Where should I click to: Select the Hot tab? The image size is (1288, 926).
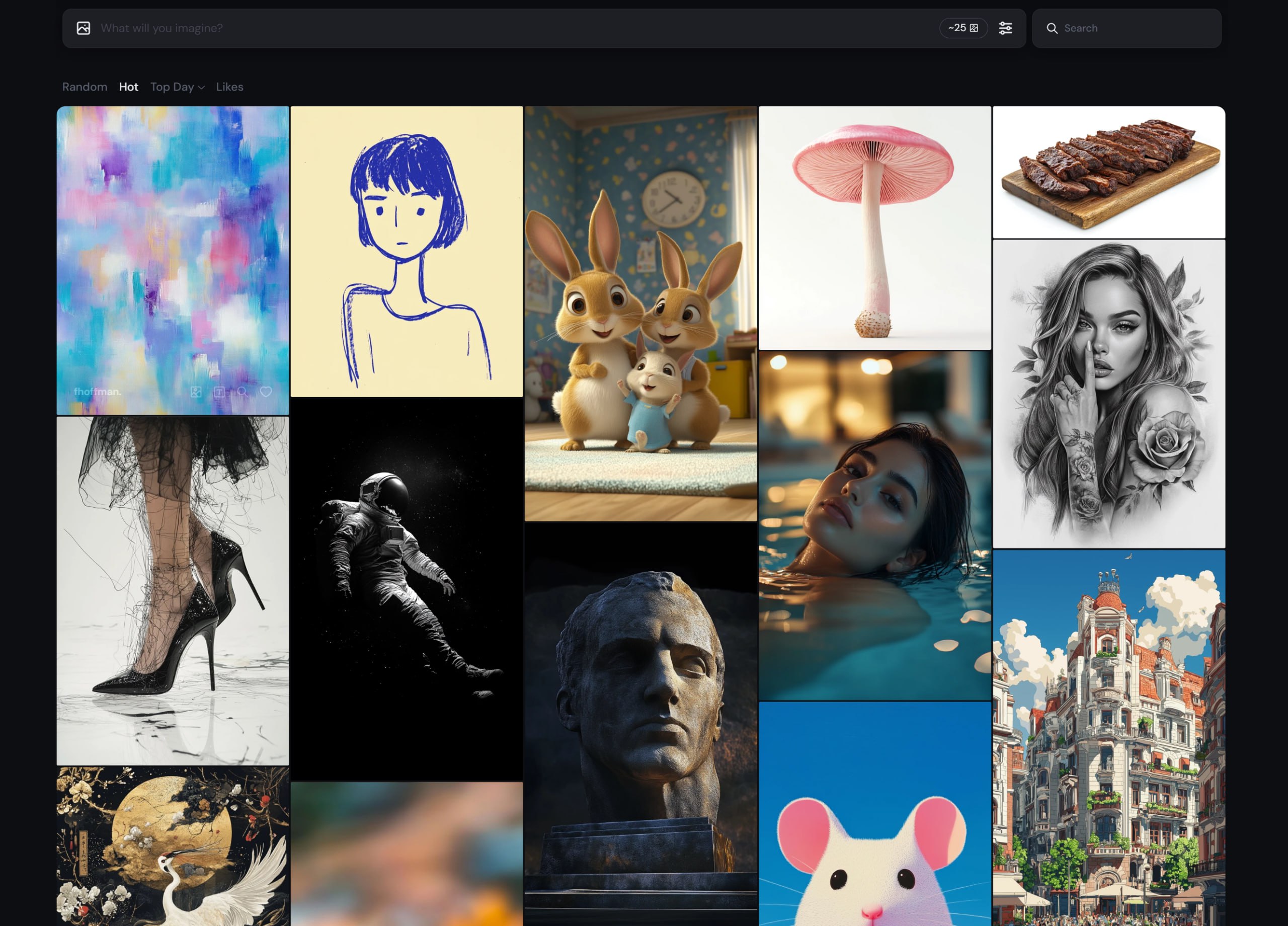pos(128,87)
